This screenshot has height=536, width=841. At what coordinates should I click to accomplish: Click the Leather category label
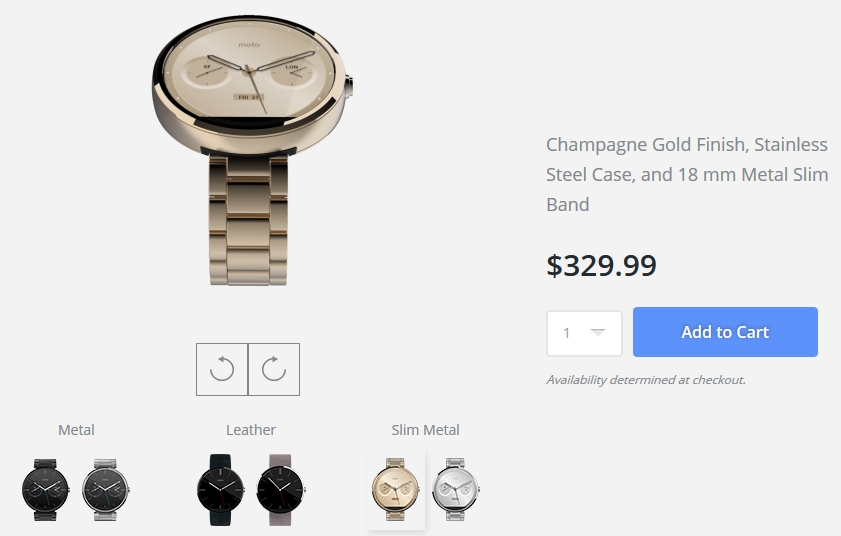pos(250,430)
